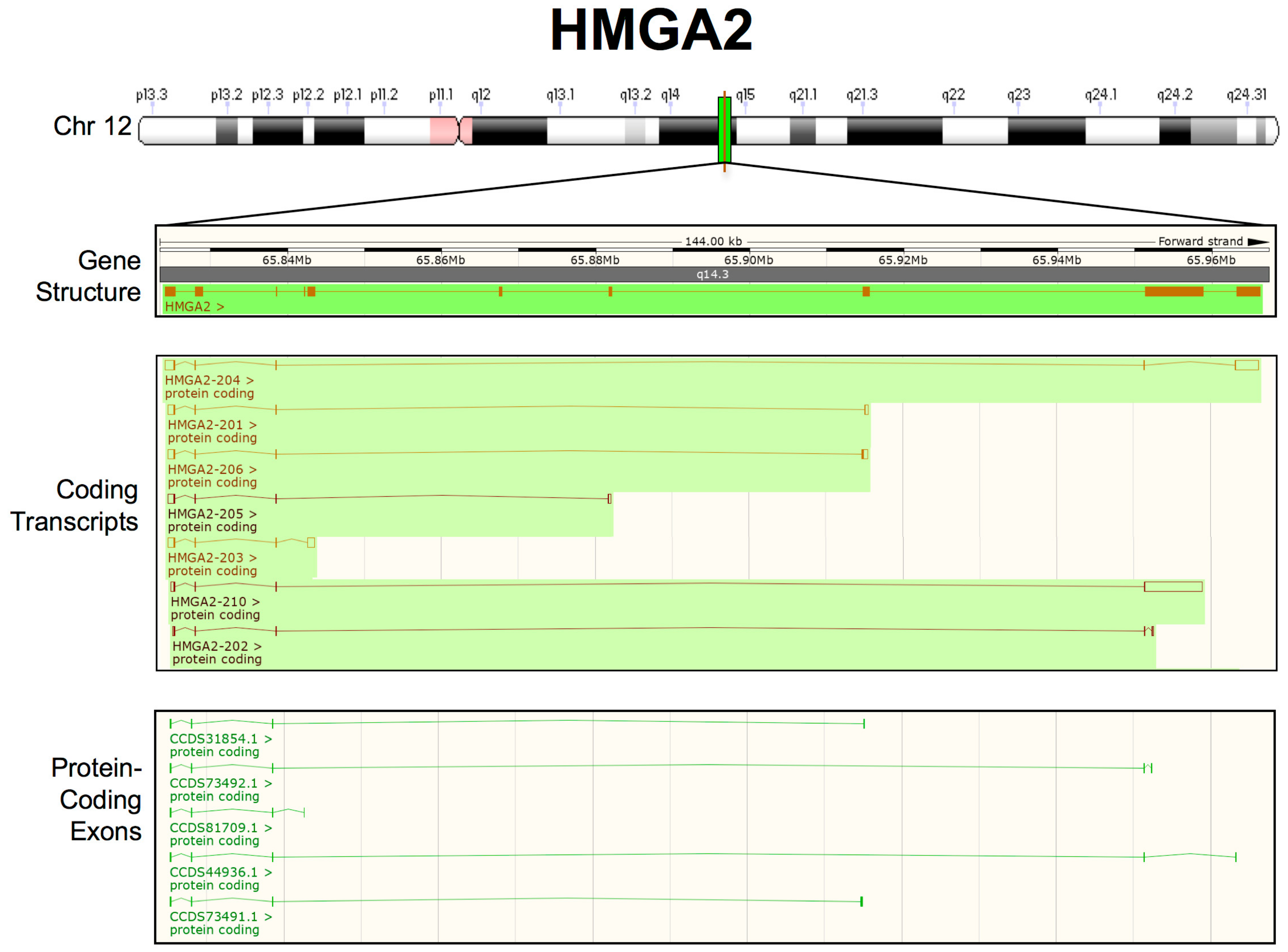The image size is (1288, 952).
Task: Click the CCDS73491.1 final exon mark
Action: pyautogui.click(x=861, y=901)
